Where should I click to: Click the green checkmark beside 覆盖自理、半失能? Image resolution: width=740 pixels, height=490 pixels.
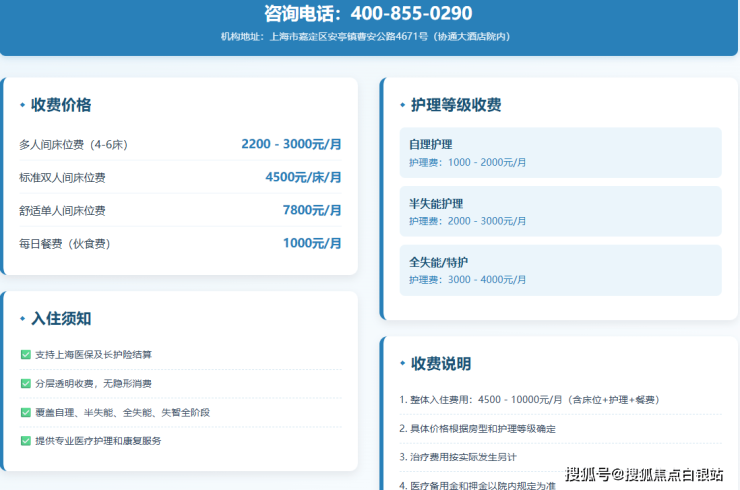pyautogui.click(x=26, y=413)
